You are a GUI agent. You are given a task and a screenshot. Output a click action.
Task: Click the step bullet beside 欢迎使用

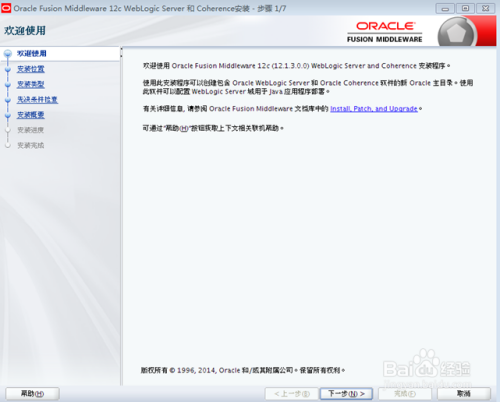[8, 54]
